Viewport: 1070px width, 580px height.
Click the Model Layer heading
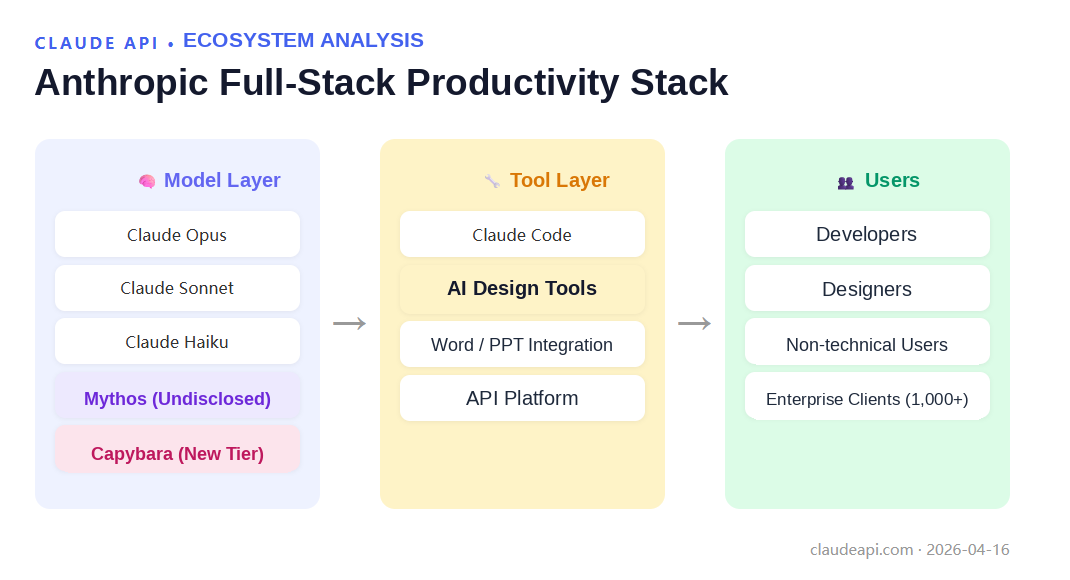pos(222,180)
